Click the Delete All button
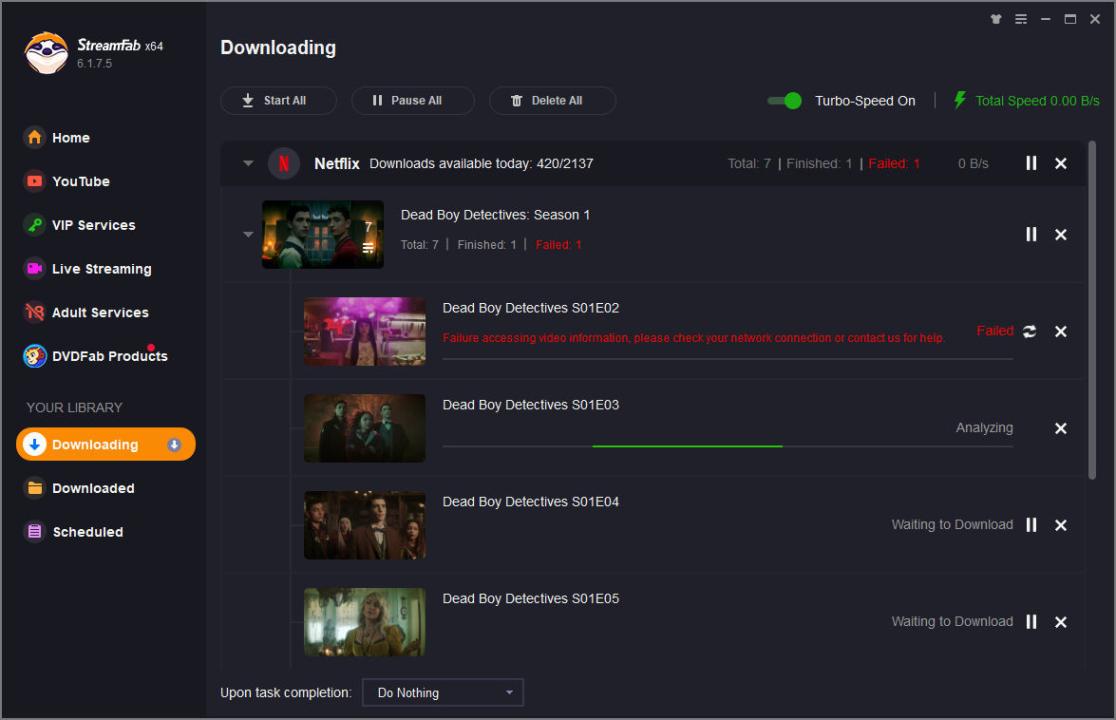The image size is (1116, 720). click(x=552, y=101)
